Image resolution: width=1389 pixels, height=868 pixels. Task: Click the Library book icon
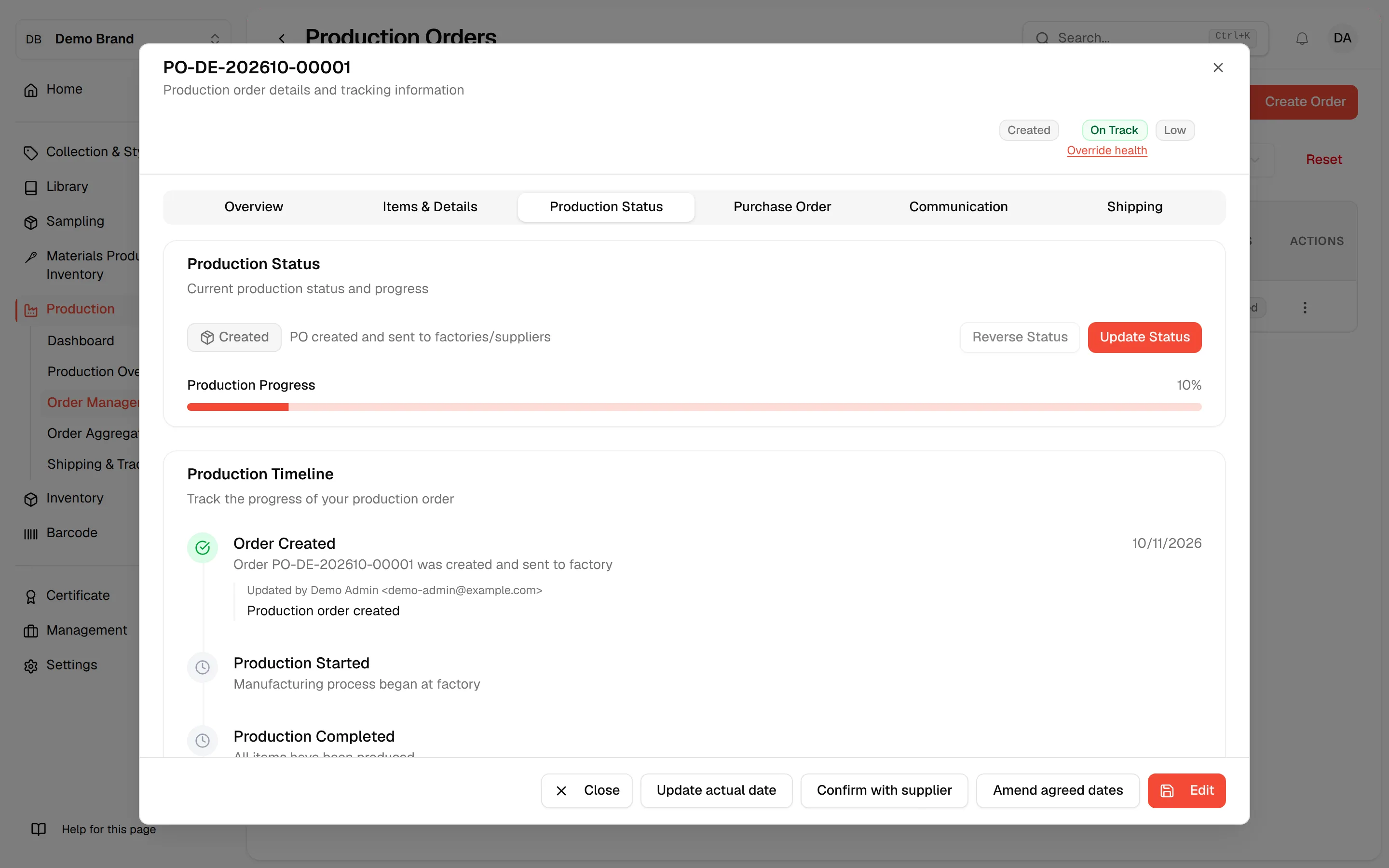[x=31, y=188]
